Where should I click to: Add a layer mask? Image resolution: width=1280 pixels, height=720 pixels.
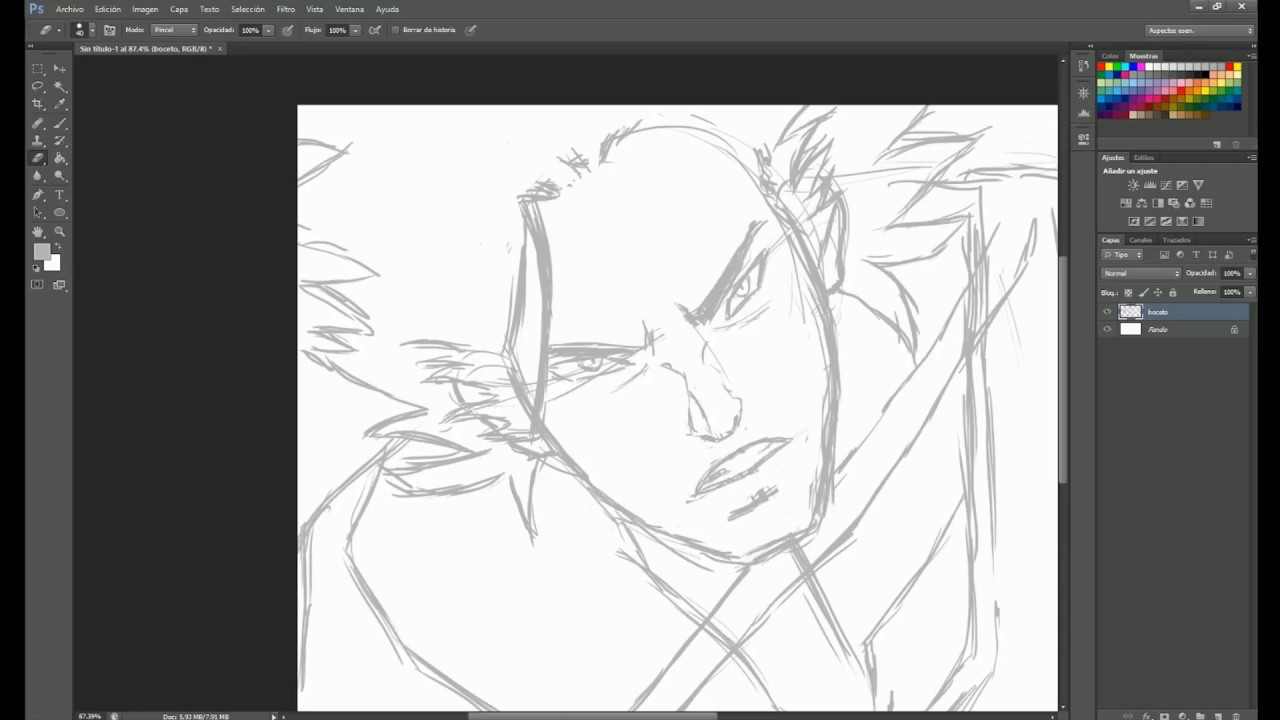tap(1164, 716)
